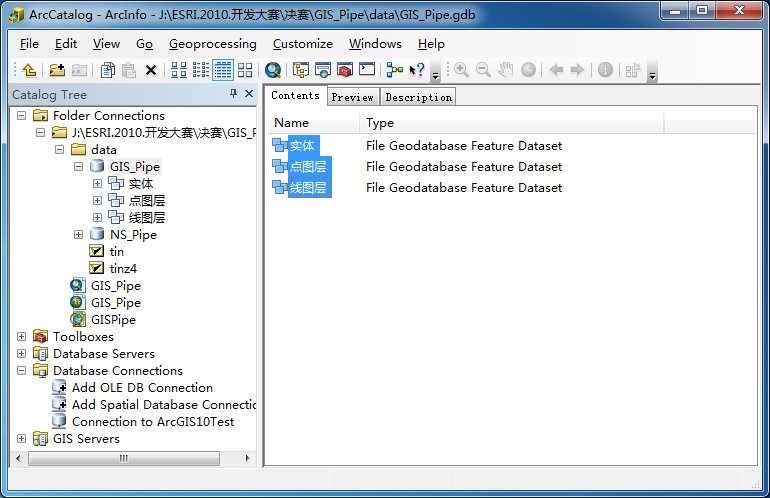Image resolution: width=770 pixels, height=498 pixels.
Task: Switch to the Description tab
Action: [x=418, y=97]
